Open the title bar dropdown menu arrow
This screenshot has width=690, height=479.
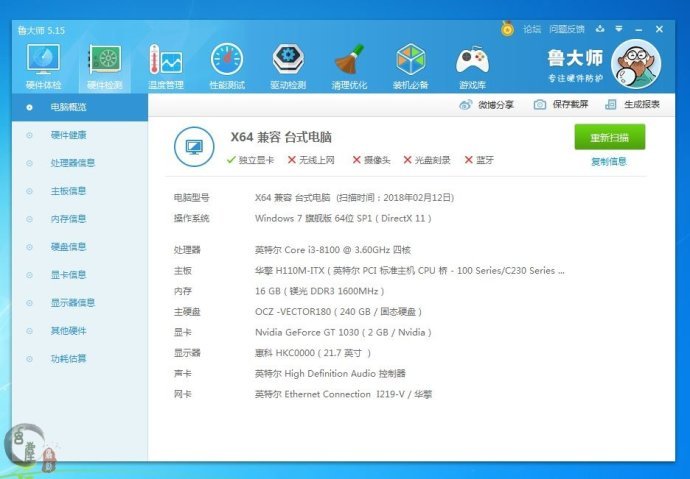pyautogui.click(x=619, y=29)
